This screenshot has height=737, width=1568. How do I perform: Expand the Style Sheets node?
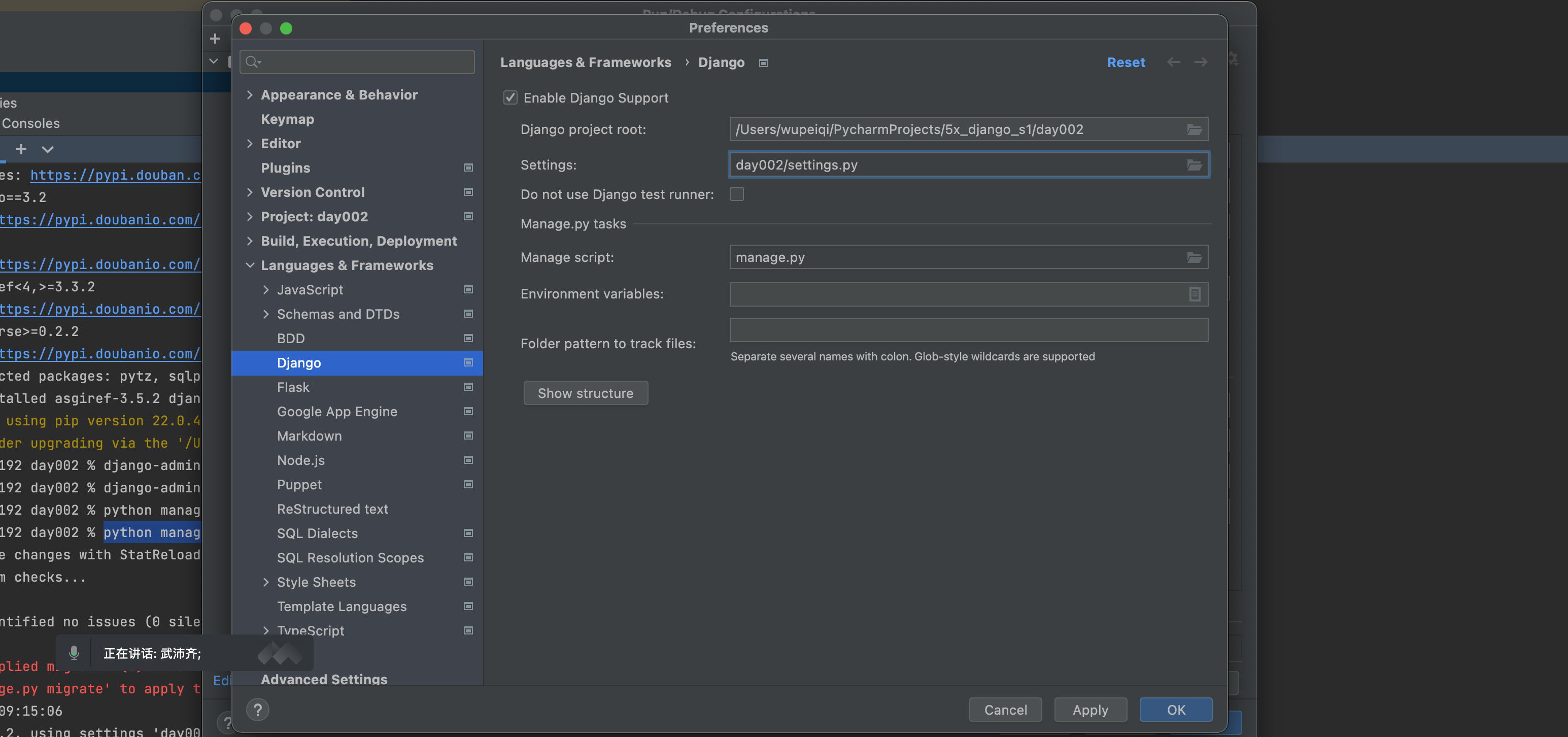point(266,582)
